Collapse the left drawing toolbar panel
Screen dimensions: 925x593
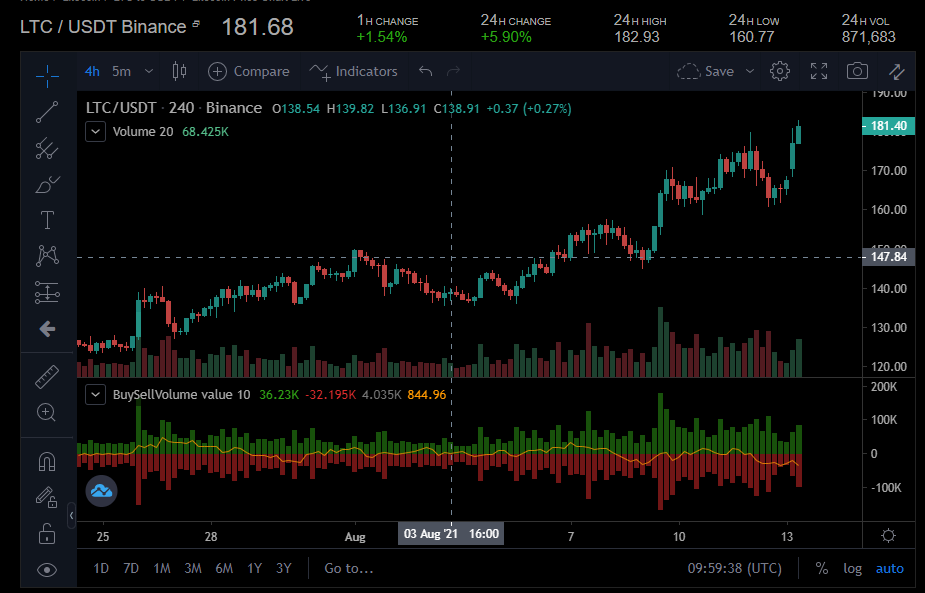(x=71, y=516)
